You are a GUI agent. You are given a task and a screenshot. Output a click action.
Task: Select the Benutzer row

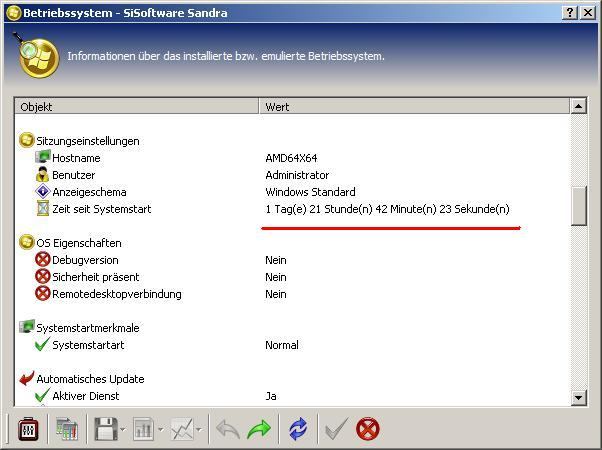pos(292,175)
